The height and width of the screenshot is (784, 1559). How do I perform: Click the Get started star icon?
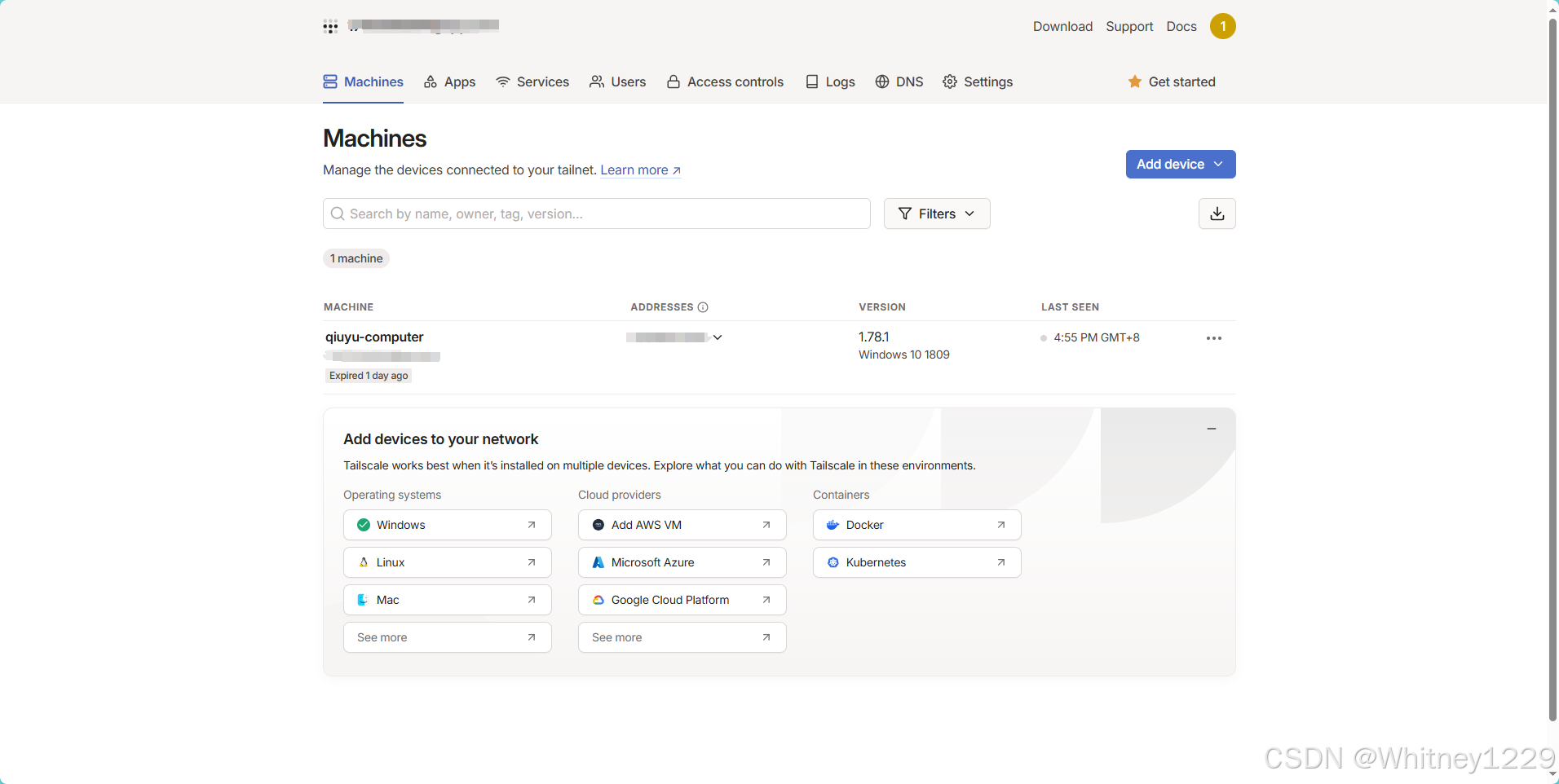point(1134,81)
